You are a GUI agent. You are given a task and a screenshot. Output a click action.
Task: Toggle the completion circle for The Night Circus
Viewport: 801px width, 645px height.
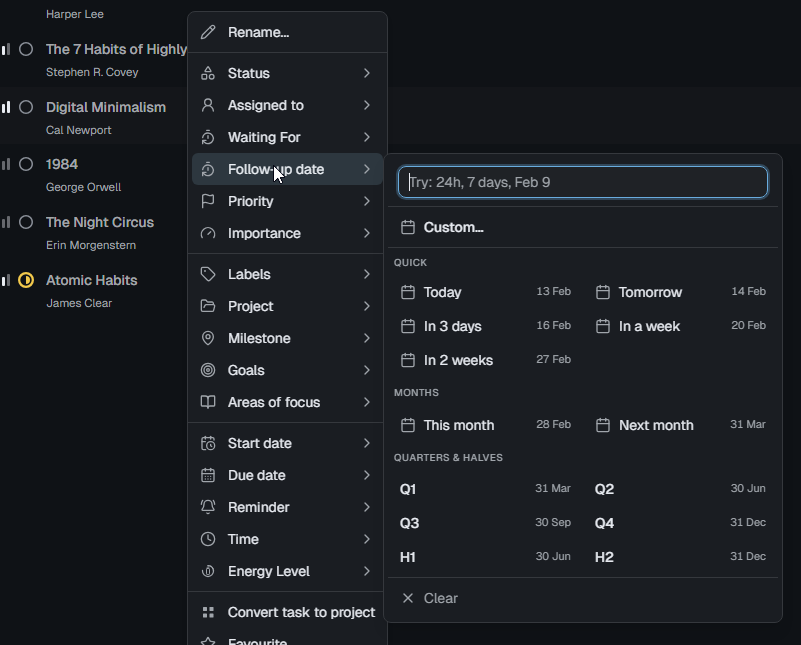[x=25, y=222]
